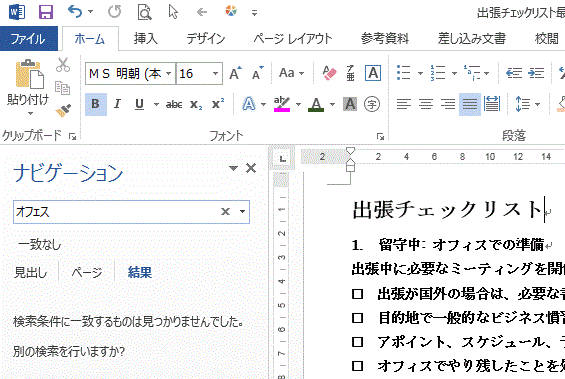Apply blue text effects A button

pos(249,104)
